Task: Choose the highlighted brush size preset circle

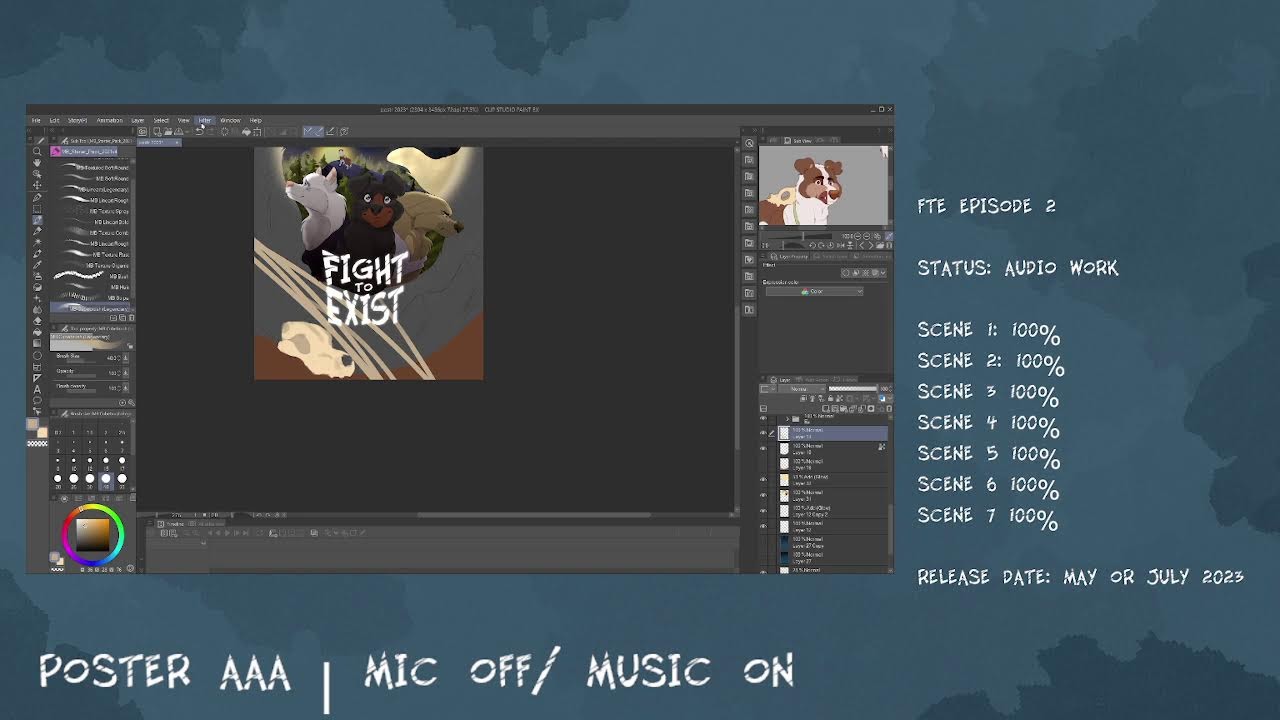Action: click(106, 479)
